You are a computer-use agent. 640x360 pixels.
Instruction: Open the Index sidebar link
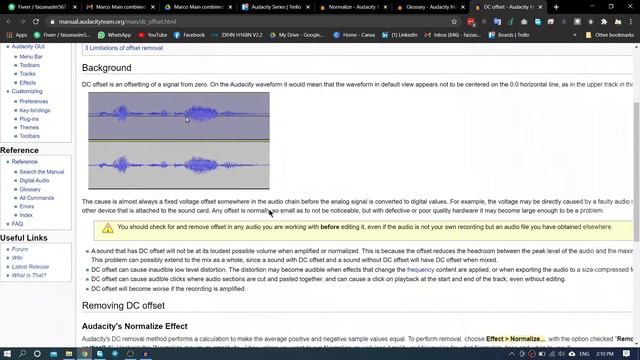click(26, 215)
